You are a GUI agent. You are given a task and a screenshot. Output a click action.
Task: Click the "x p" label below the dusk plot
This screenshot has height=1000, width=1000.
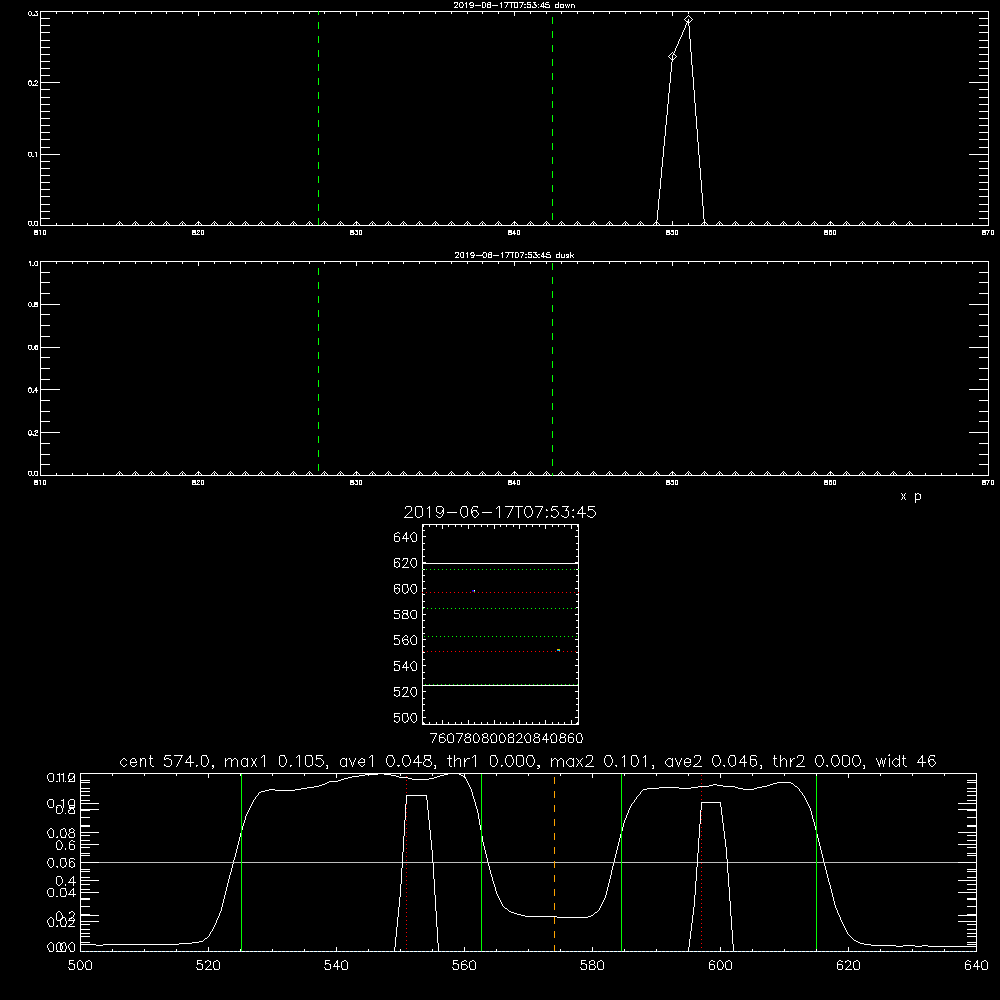[911, 496]
